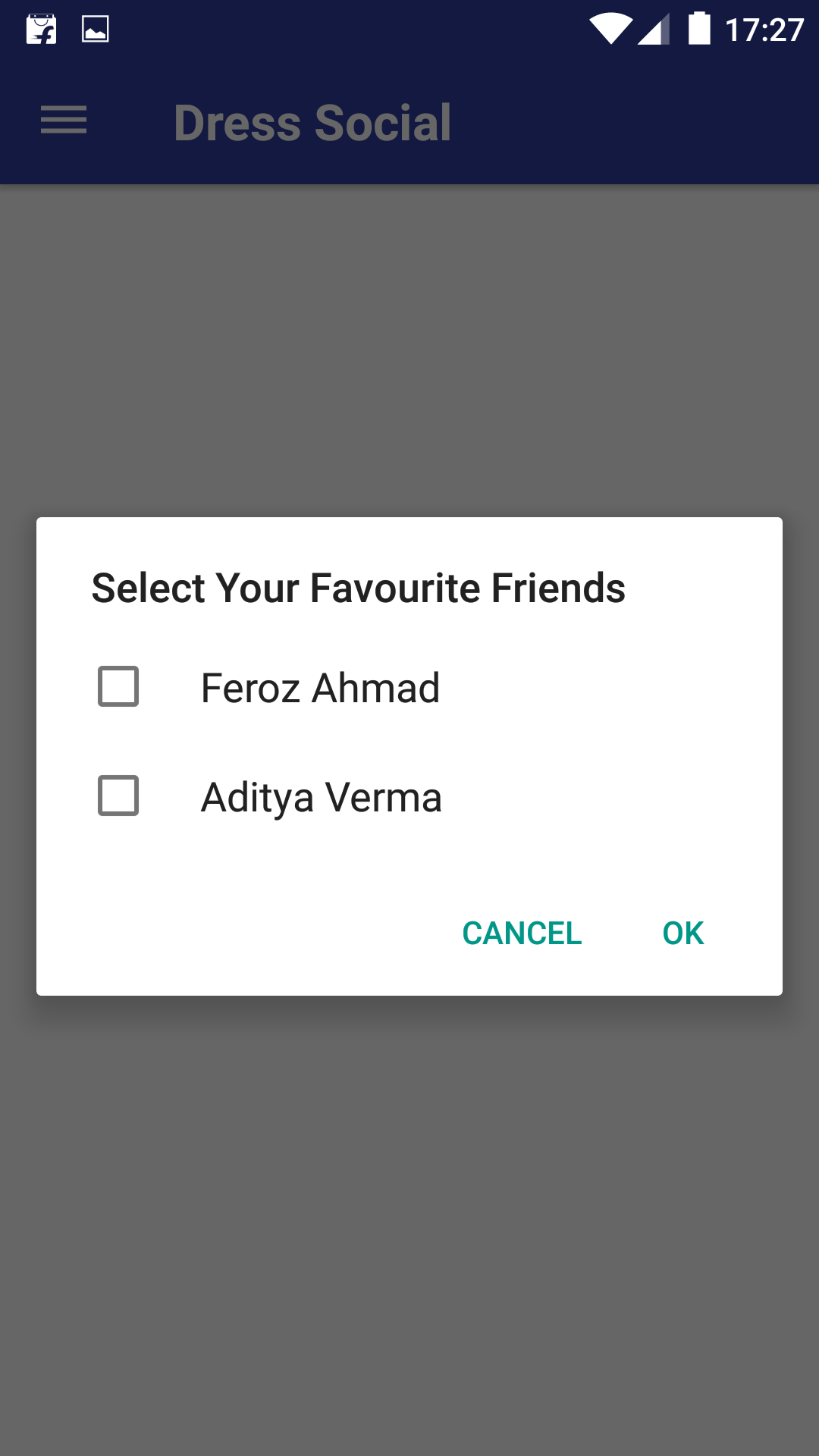
Task: Tap the battery icon
Action: (x=699, y=30)
